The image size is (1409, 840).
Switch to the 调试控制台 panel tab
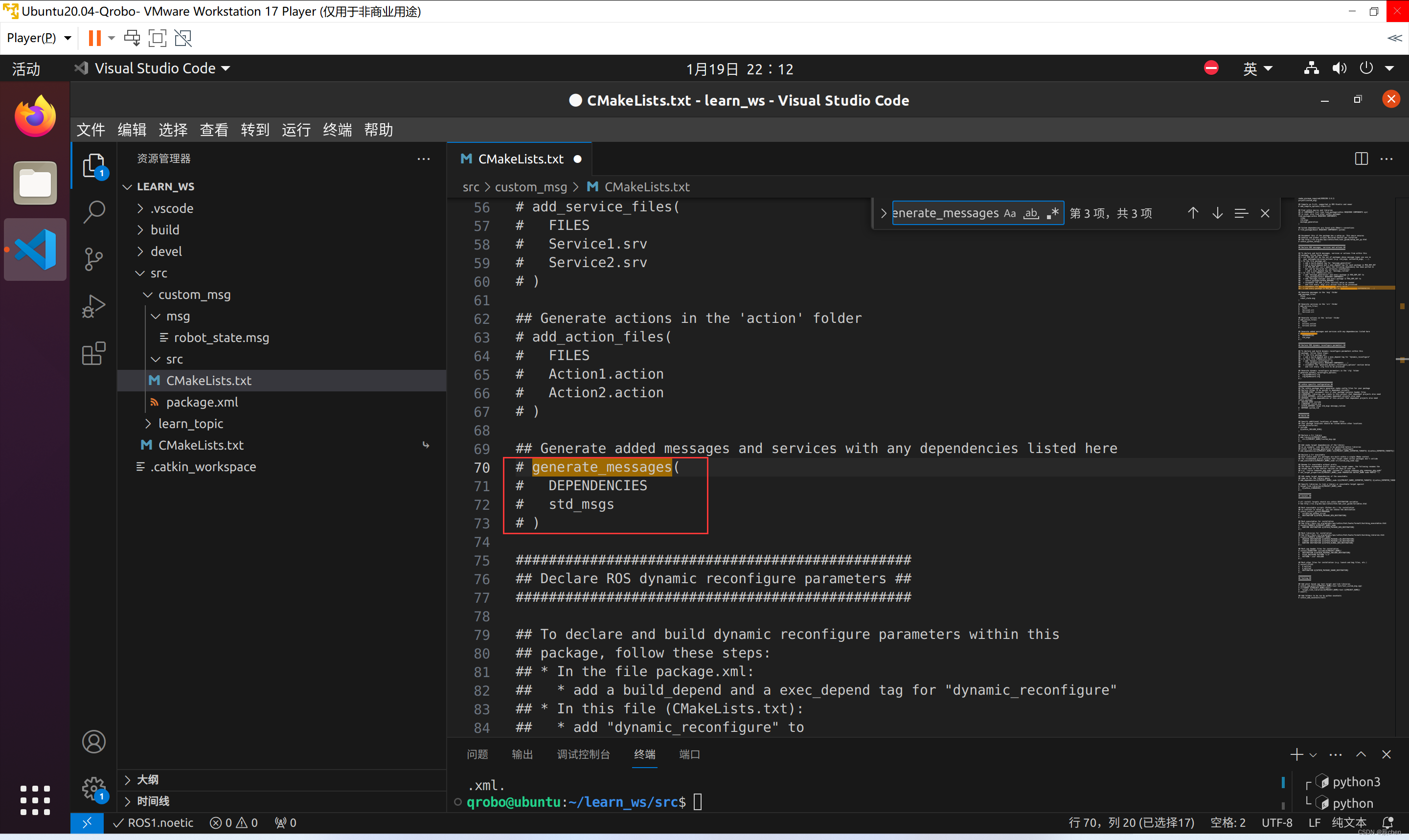click(583, 754)
